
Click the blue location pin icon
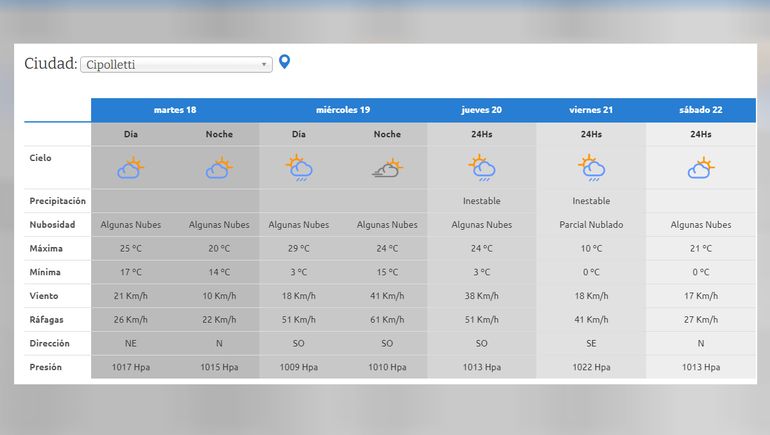click(x=285, y=62)
